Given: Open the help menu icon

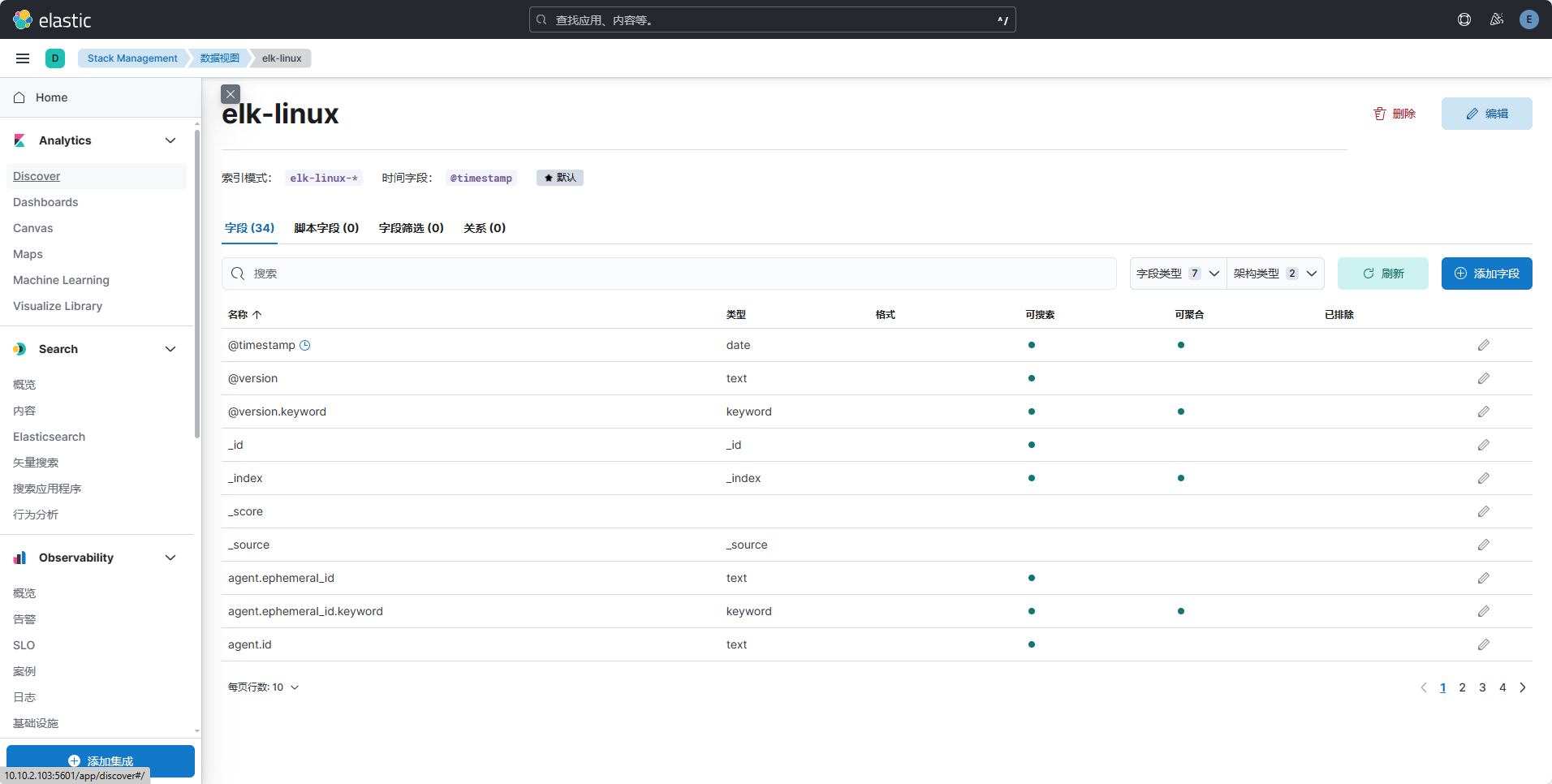Looking at the screenshot, I should [x=1464, y=19].
